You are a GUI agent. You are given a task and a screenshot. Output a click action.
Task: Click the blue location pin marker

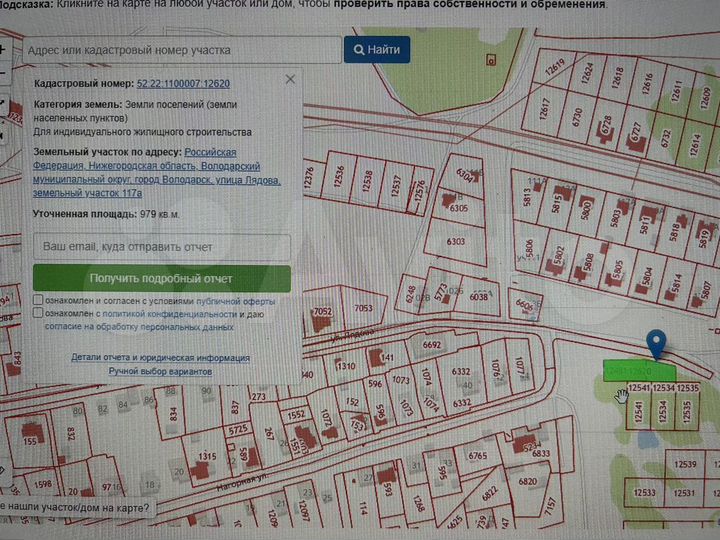(656, 345)
